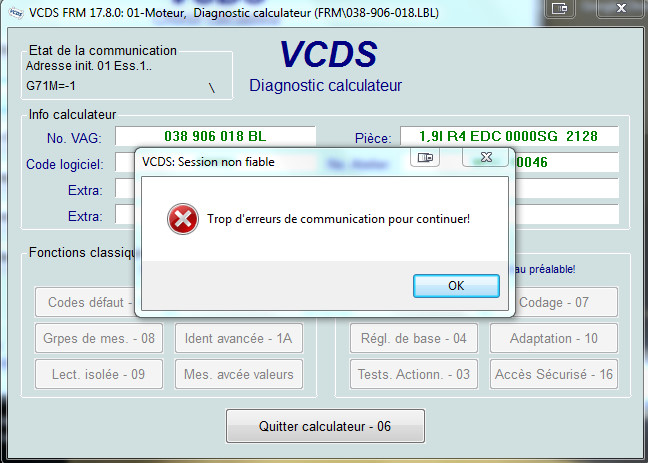This screenshot has height=463, width=648.
Task: Click the error message Trop d'erreurs de communication
Action: (x=338, y=219)
